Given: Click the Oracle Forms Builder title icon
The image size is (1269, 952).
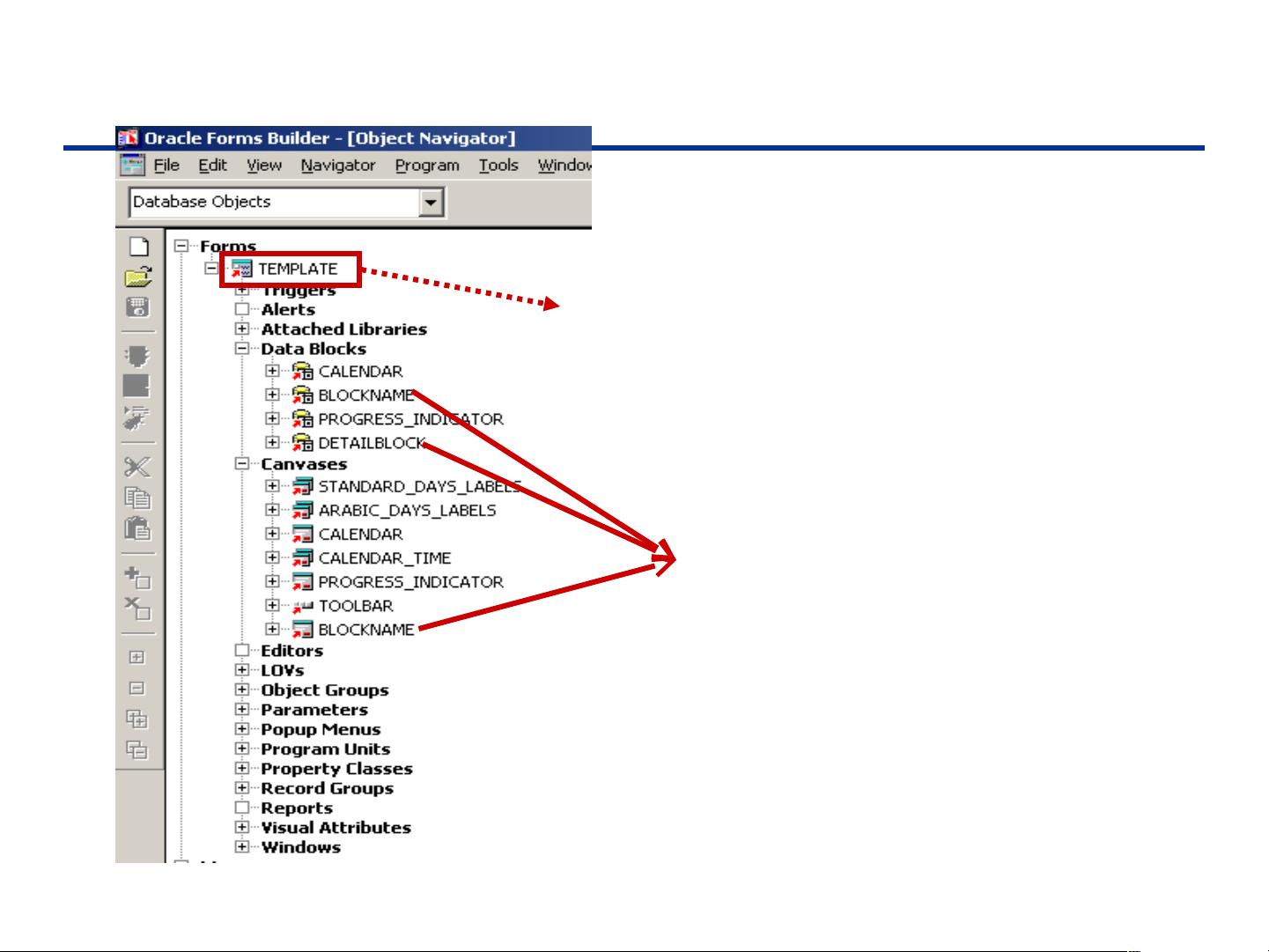Looking at the screenshot, I should [128, 138].
